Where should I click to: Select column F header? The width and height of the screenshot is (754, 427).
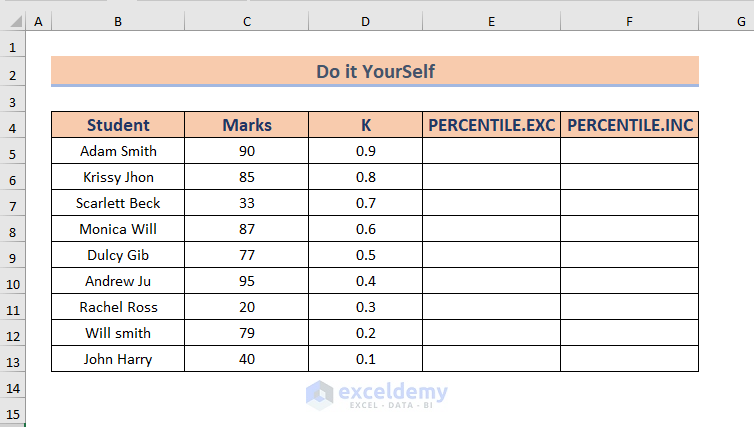629,21
